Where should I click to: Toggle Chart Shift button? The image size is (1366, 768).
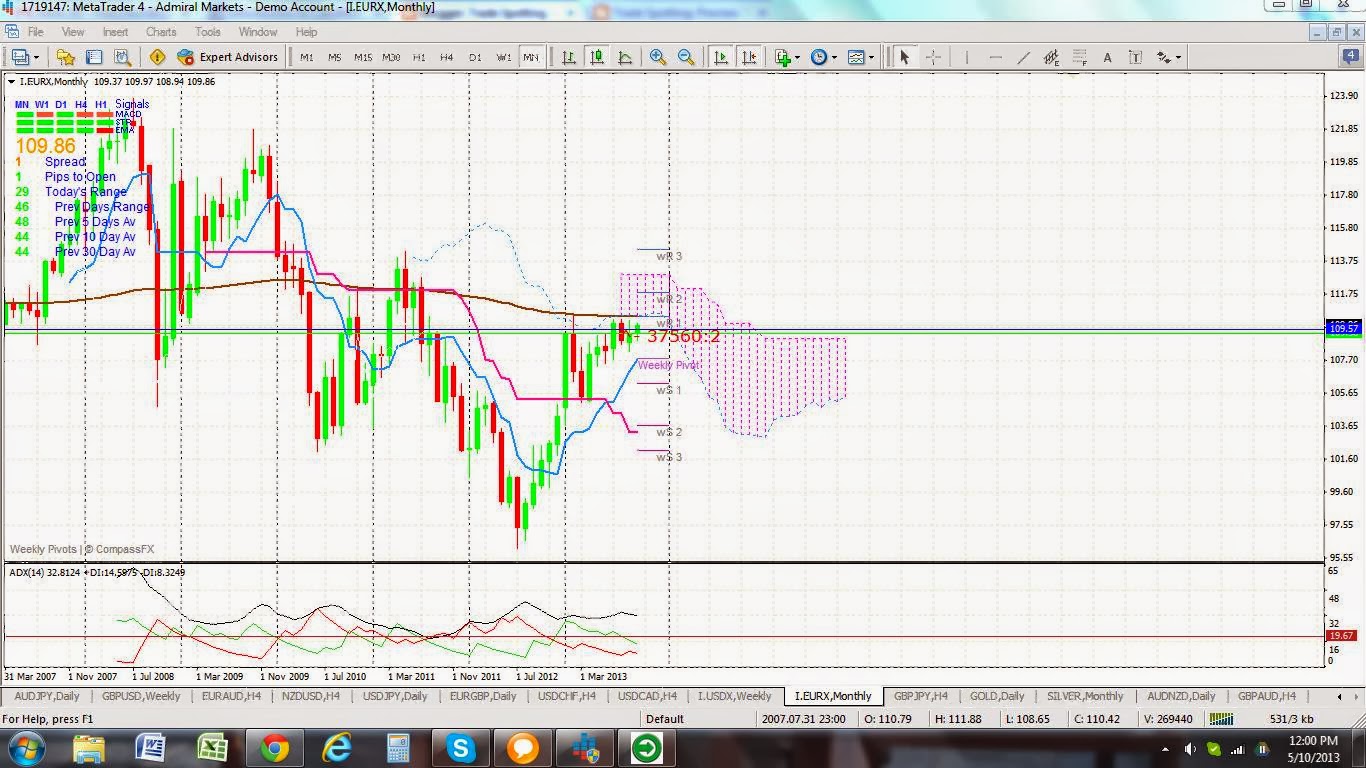point(748,57)
